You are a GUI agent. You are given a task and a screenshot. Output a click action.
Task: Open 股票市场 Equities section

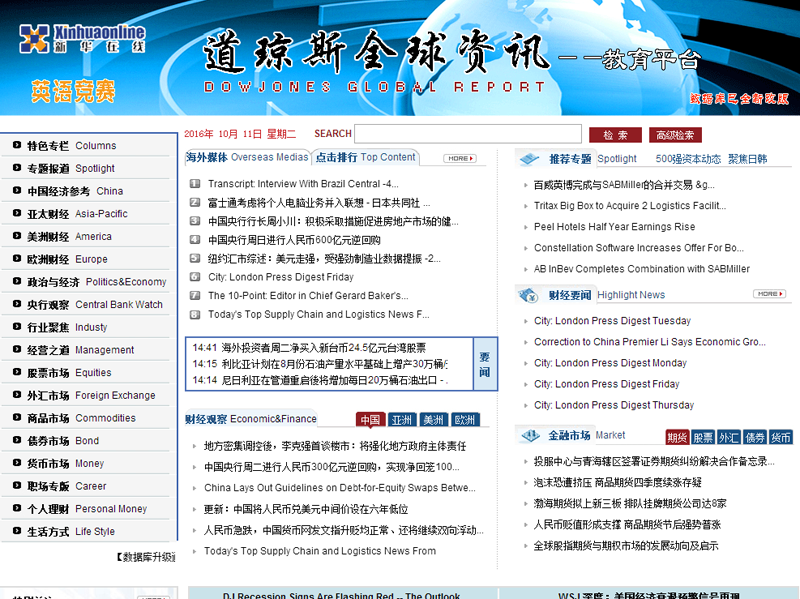(x=69, y=372)
